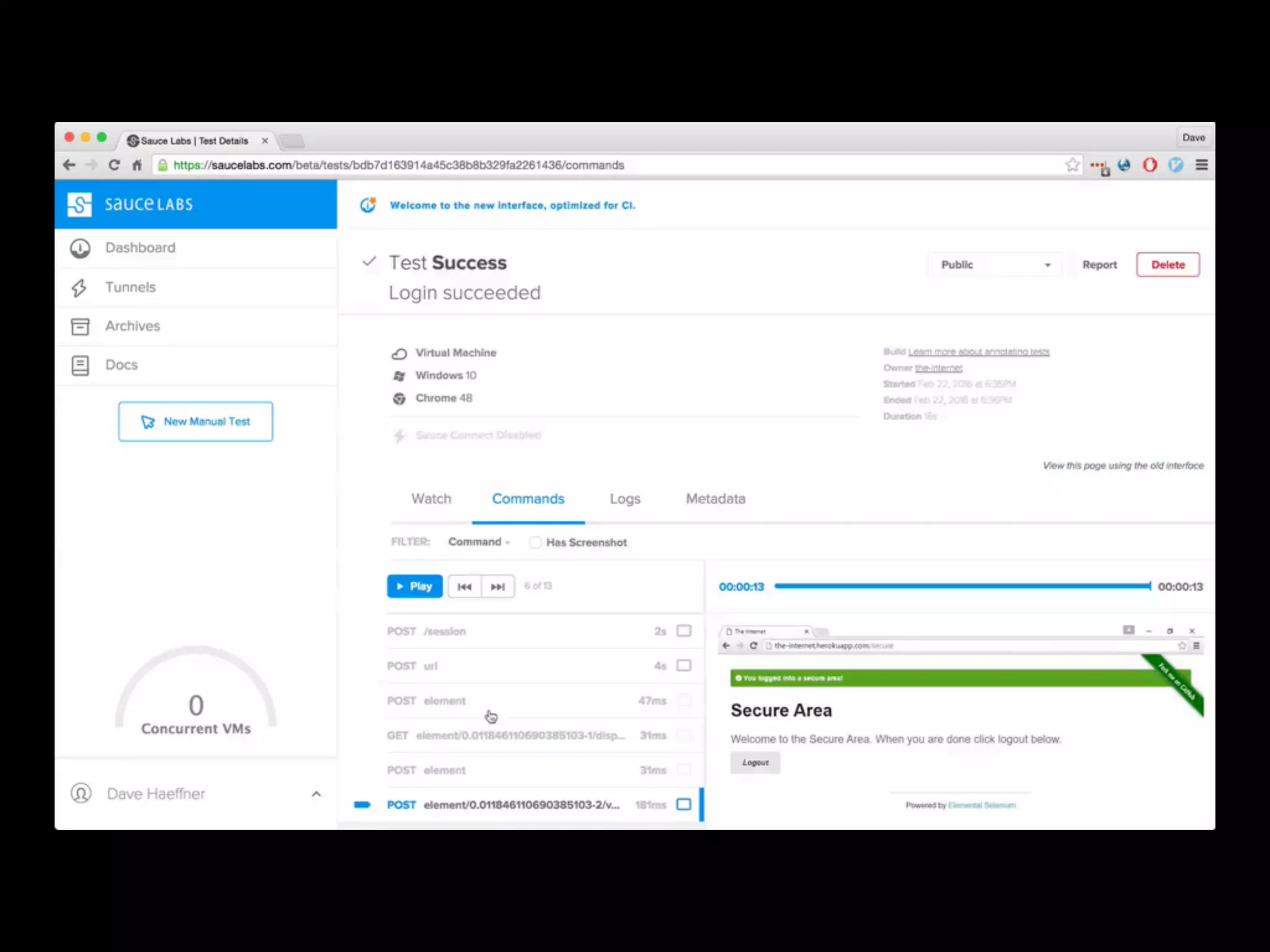This screenshot has width=1270, height=952.
Task: Skip to the next command
Action: click(497, 586)
